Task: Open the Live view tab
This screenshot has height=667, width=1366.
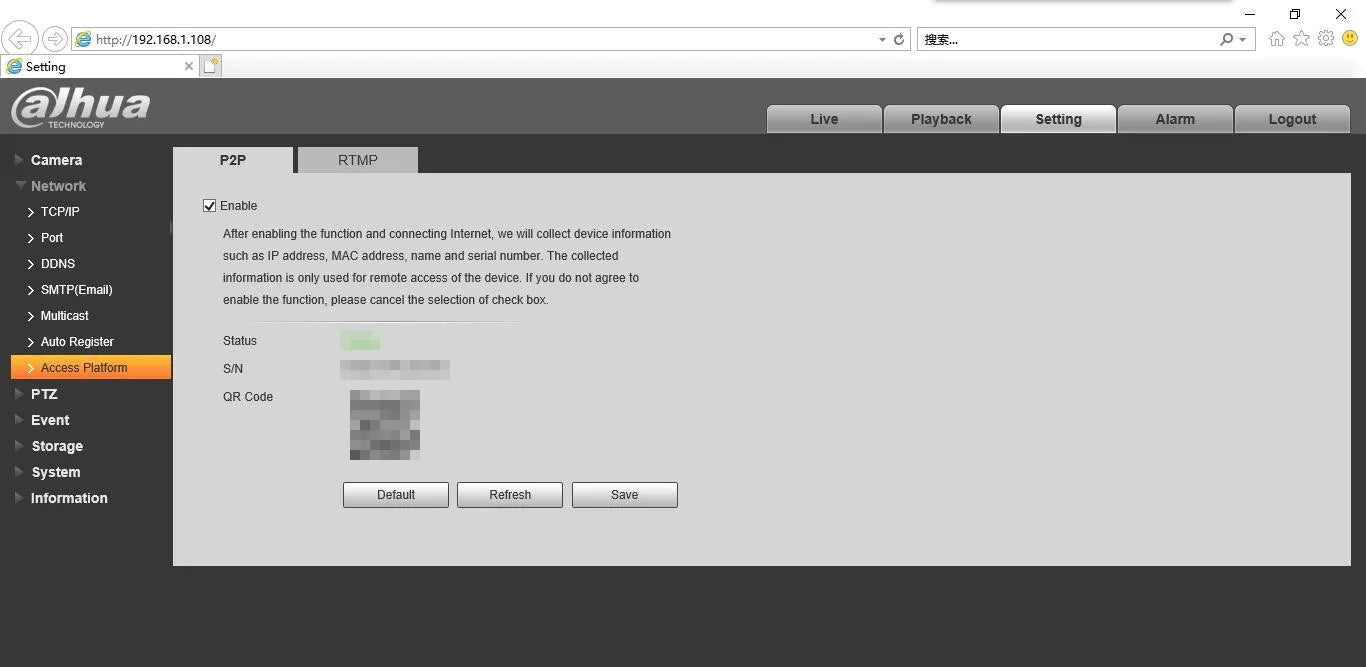Action: 824,119
